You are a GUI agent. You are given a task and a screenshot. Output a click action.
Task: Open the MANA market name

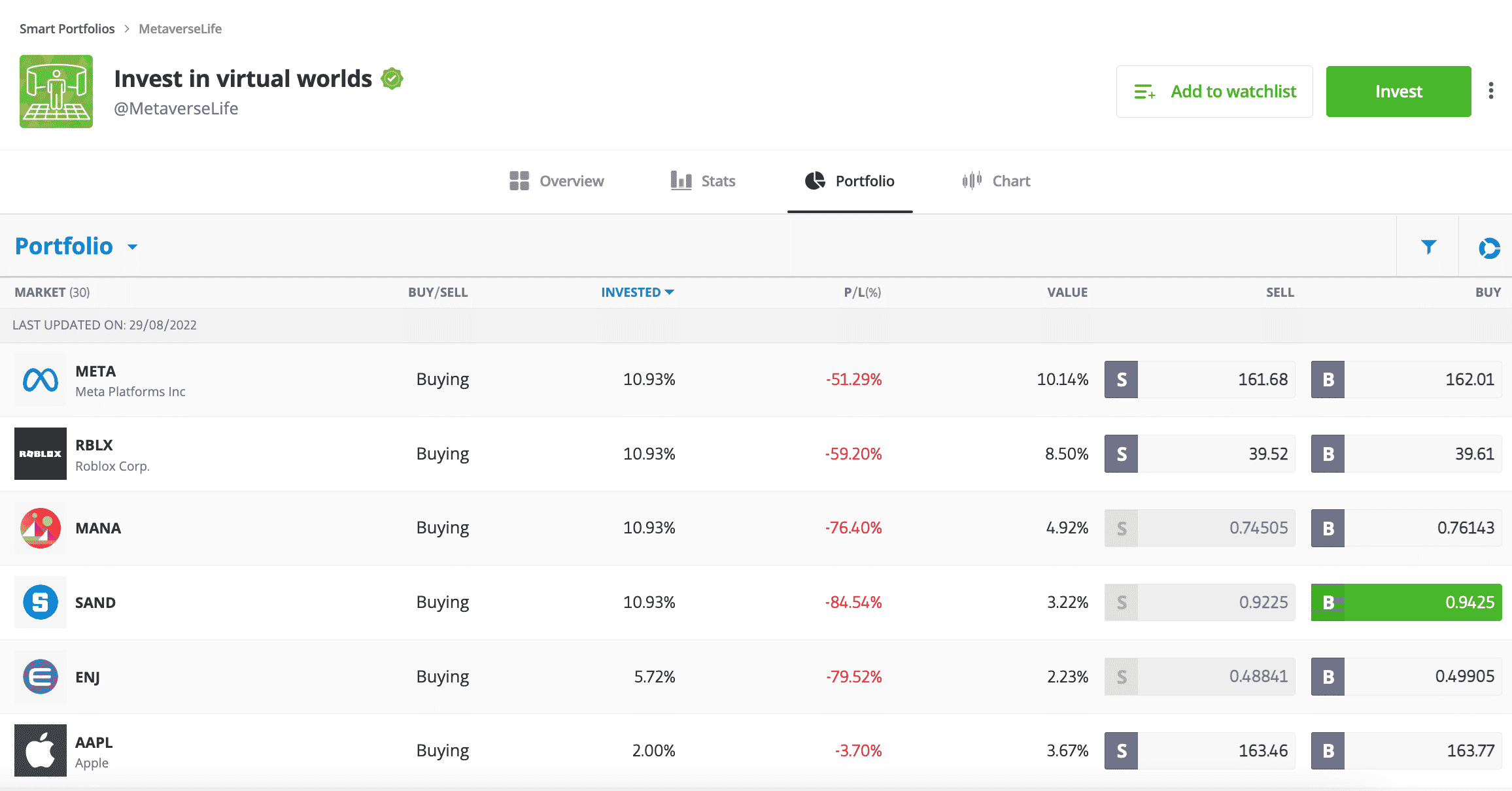click(x=98, y=528)
